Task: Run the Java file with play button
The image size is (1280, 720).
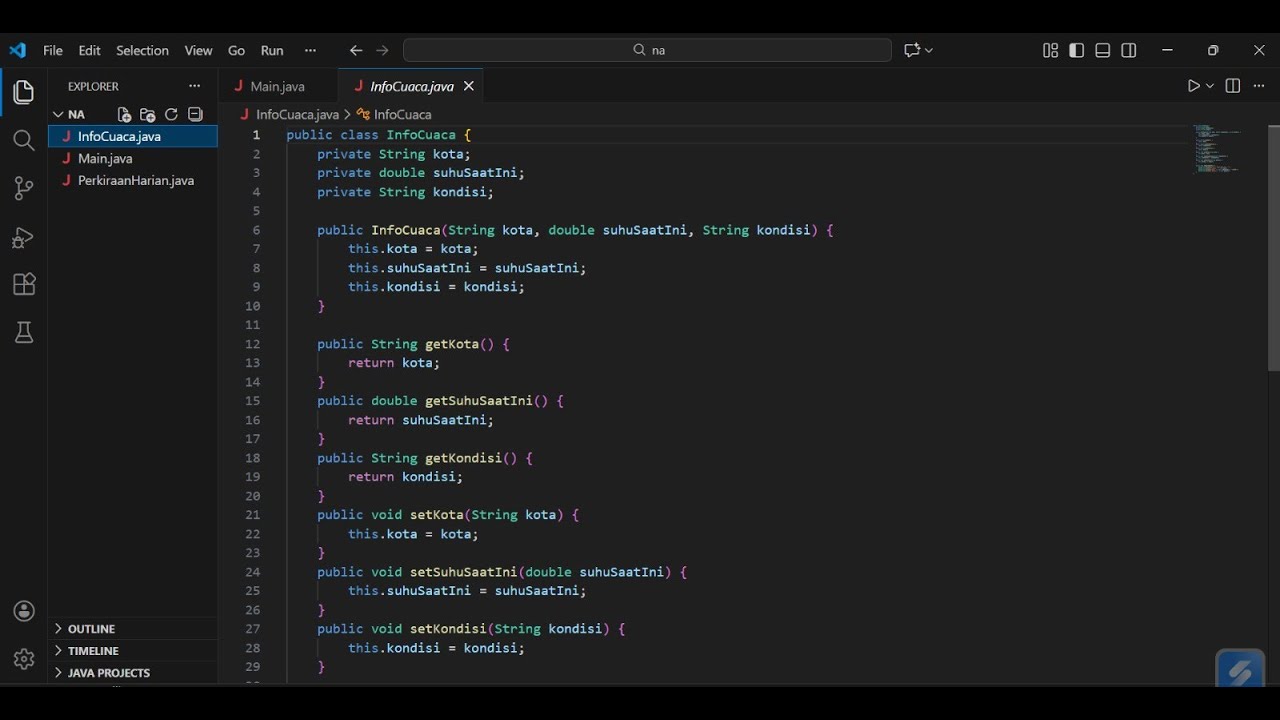Action: 1193,86
